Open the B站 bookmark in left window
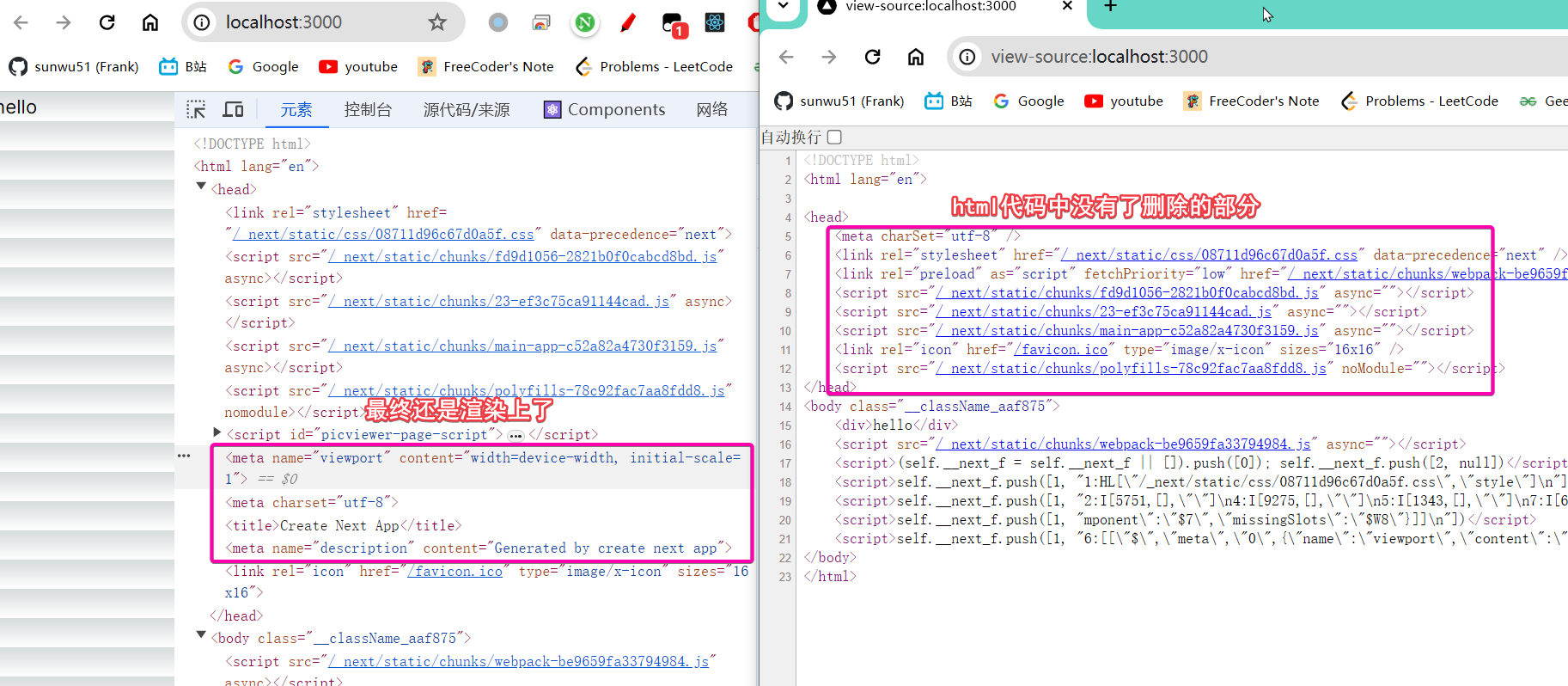1568x686 pixels. (x=183, y=66)
